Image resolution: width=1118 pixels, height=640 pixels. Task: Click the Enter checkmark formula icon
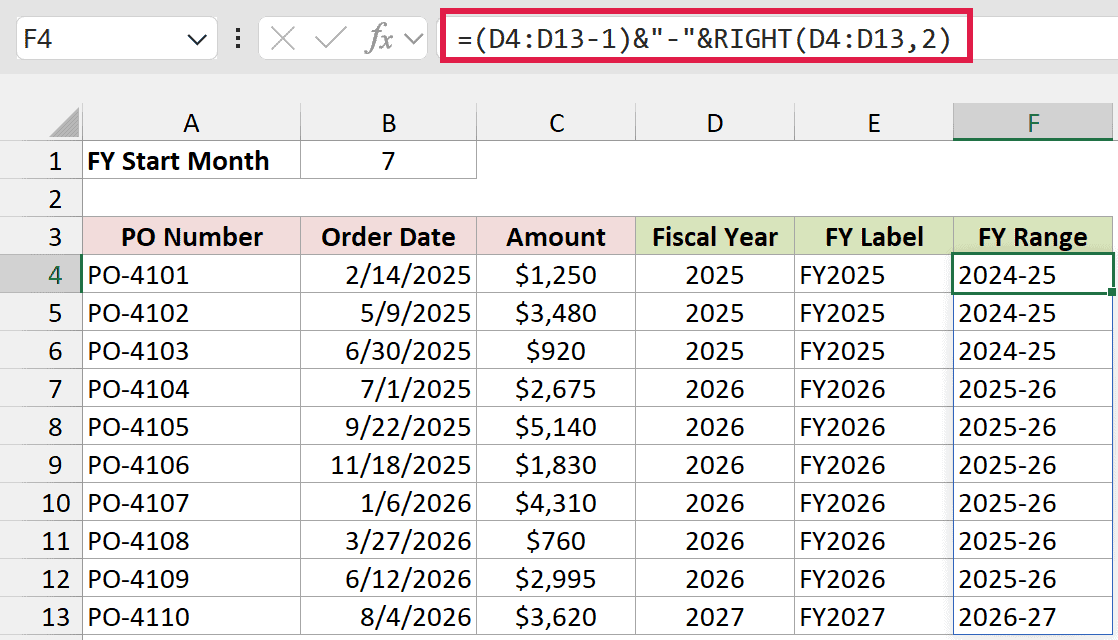point(330,38)
